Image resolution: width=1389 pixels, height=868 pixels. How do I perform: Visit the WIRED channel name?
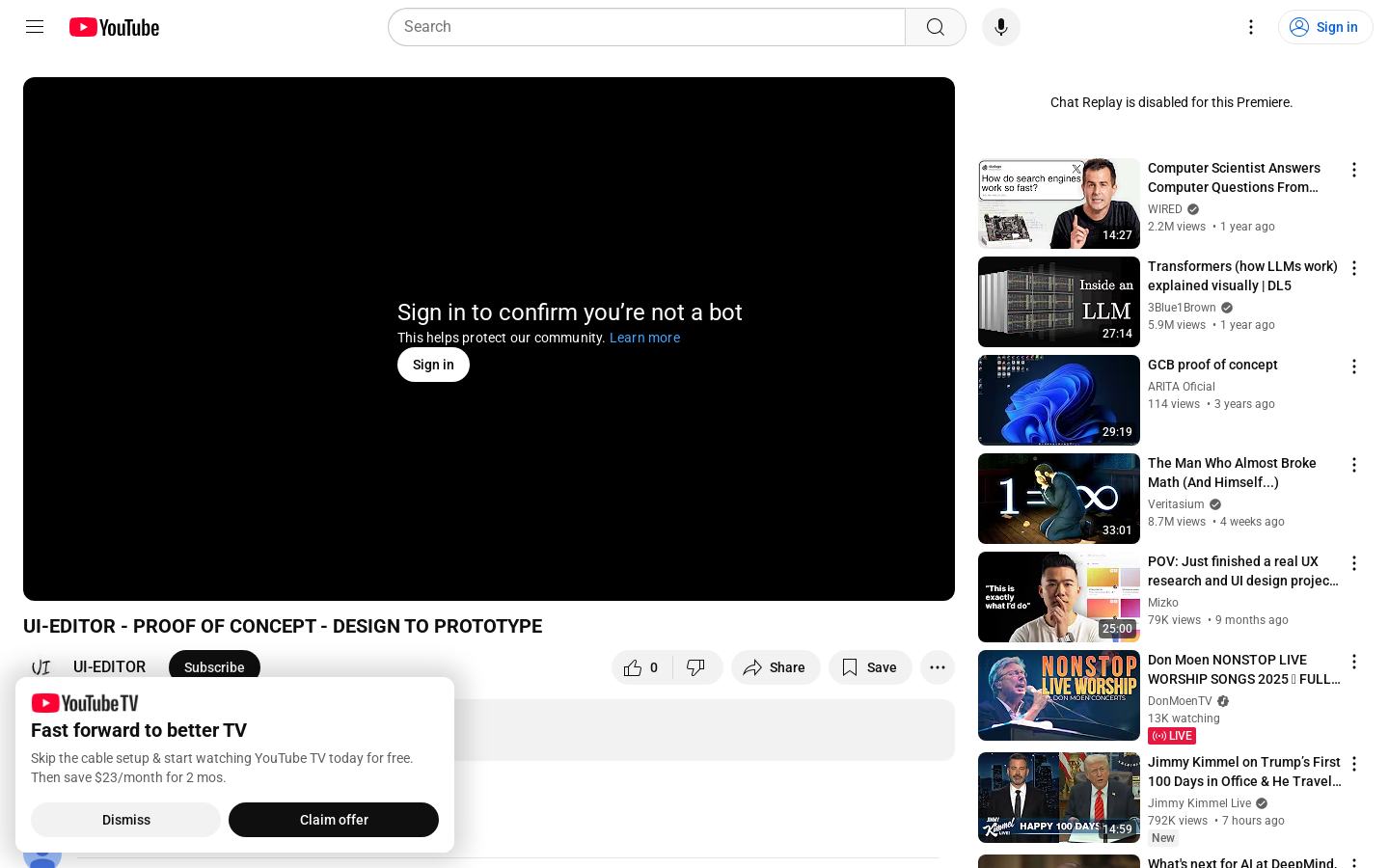click(1165, 209)
